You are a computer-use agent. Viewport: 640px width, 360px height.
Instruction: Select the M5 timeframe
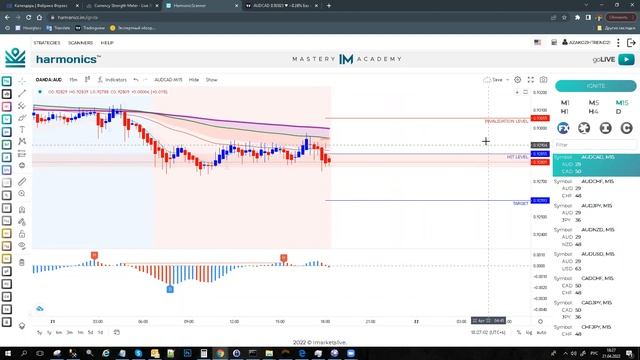pos(594,103)
